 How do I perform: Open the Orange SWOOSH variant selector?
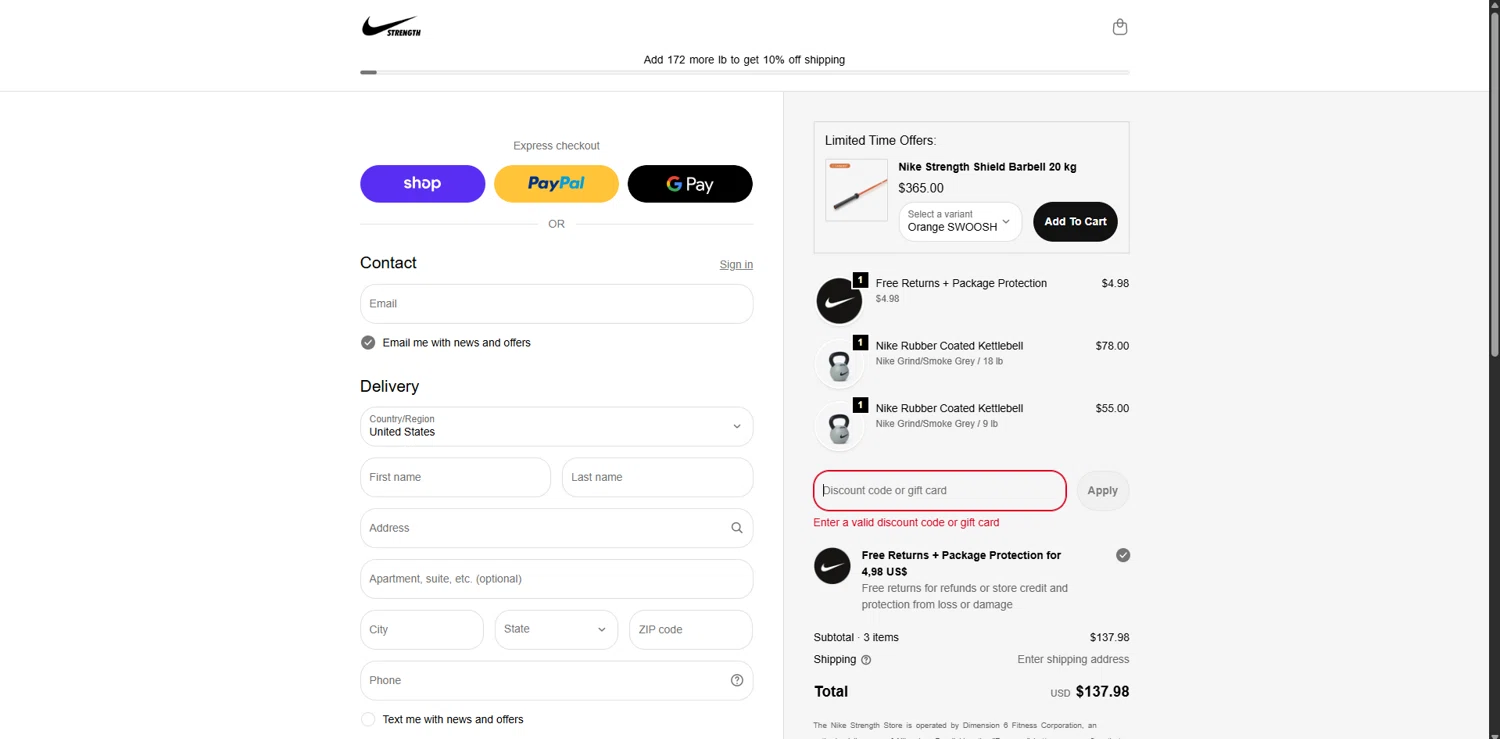[960, 221]
